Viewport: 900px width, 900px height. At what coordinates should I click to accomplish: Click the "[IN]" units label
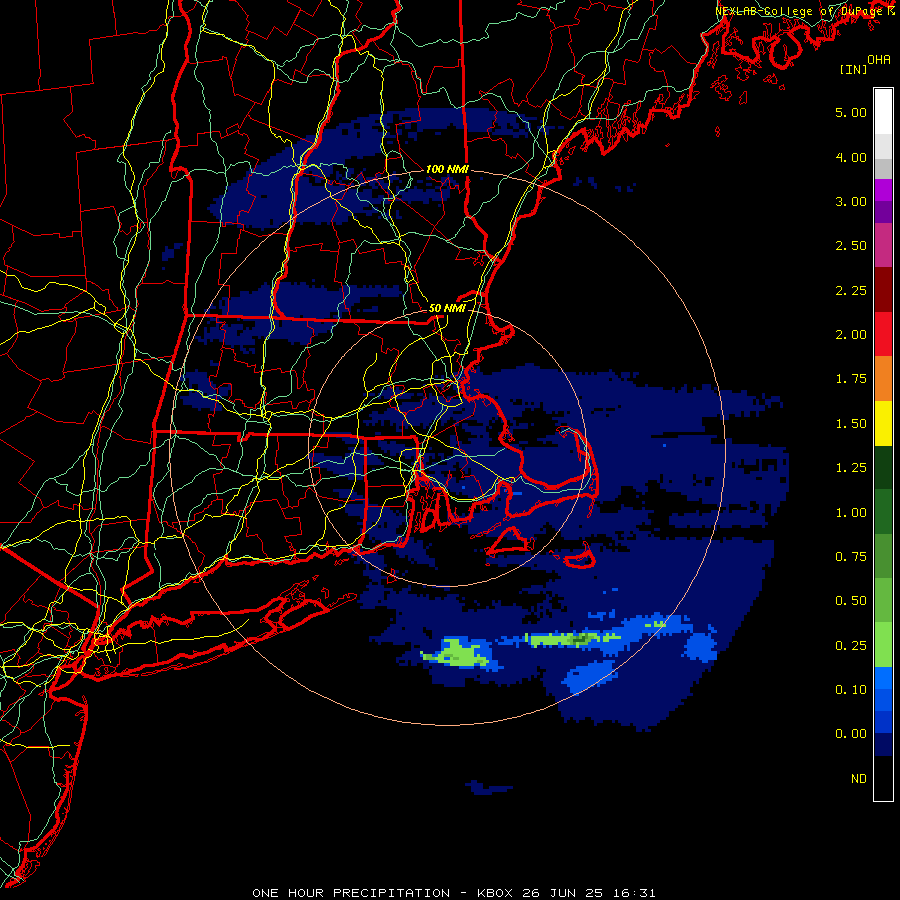pyautogui.click(x=853, y=69)
